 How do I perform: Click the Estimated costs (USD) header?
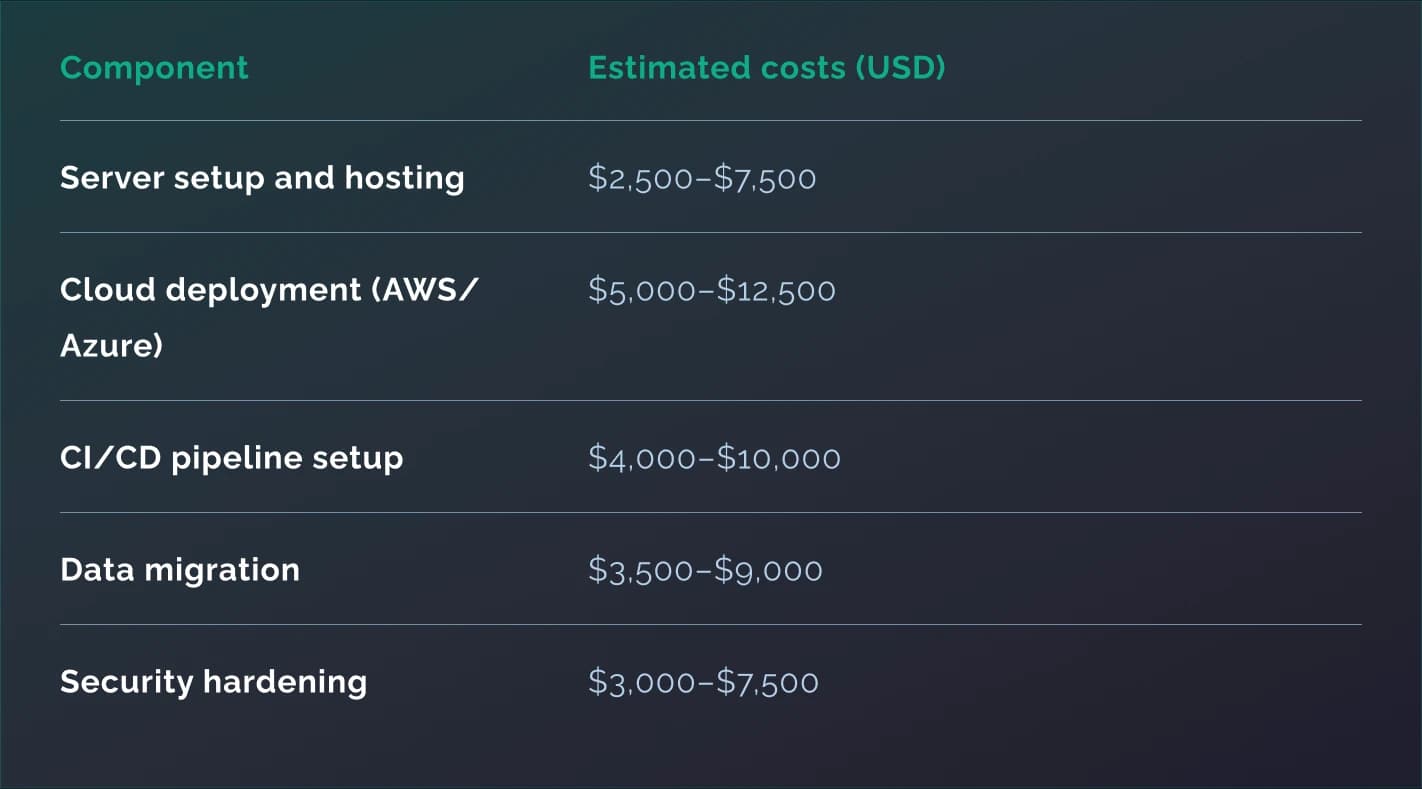pyautogui.click(x=766, y=68)
